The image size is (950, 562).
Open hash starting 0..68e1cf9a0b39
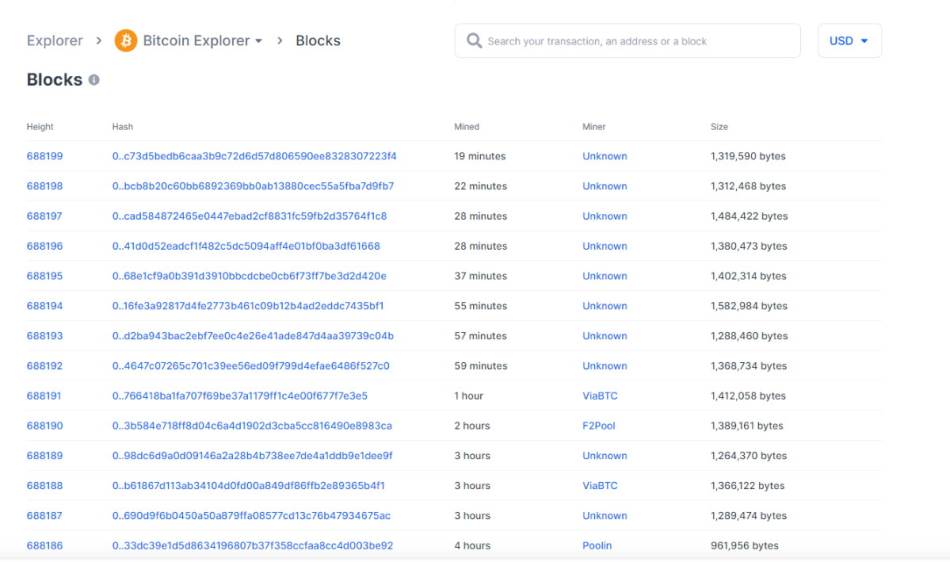click(249, 276)
